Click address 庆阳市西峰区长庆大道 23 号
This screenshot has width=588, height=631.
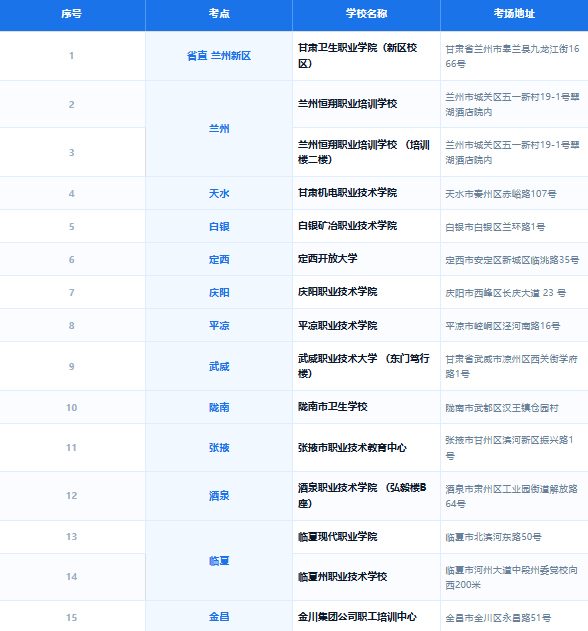[505, 293]
